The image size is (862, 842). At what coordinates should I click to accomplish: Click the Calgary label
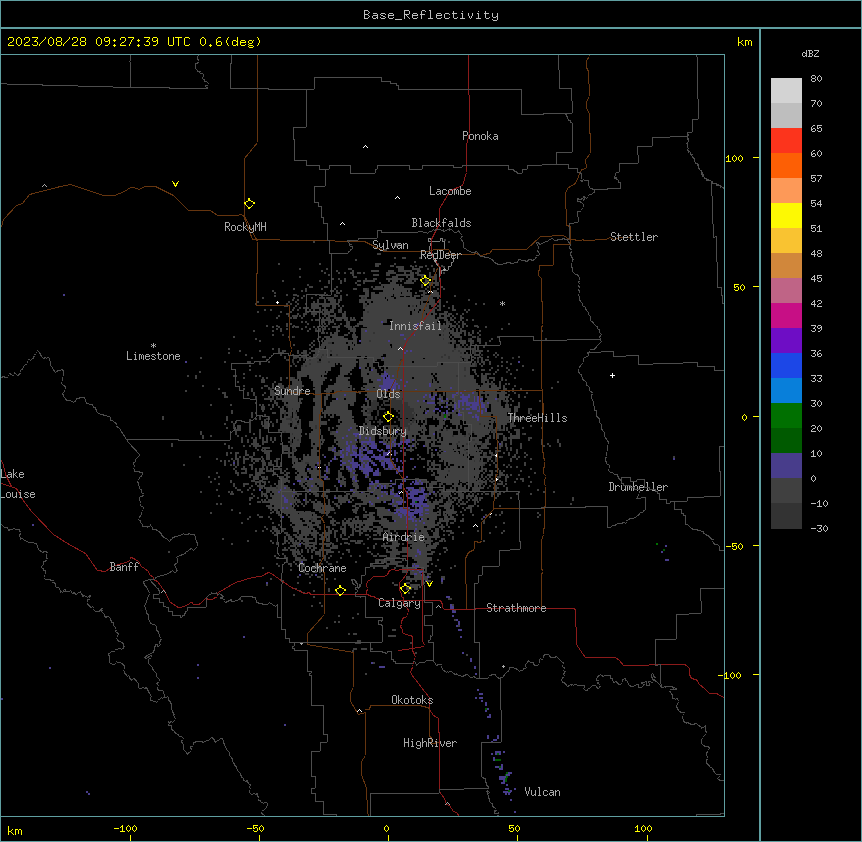pos(399,603)
